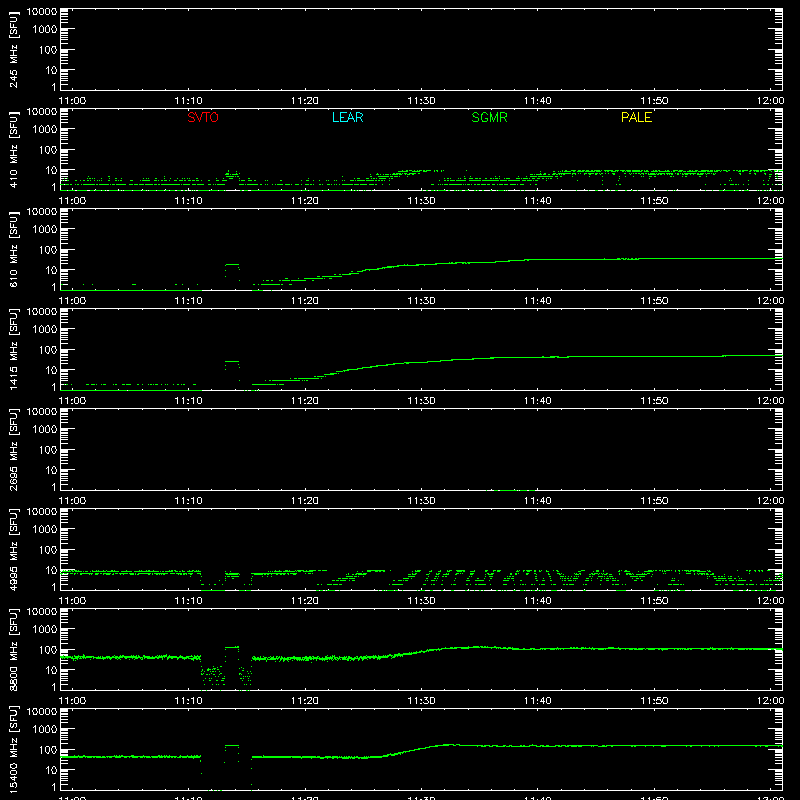Click the 11:00 tick under the 8800 MHz plot
Image resolution: width=800 pixels, height=800 pixels.
72,701
